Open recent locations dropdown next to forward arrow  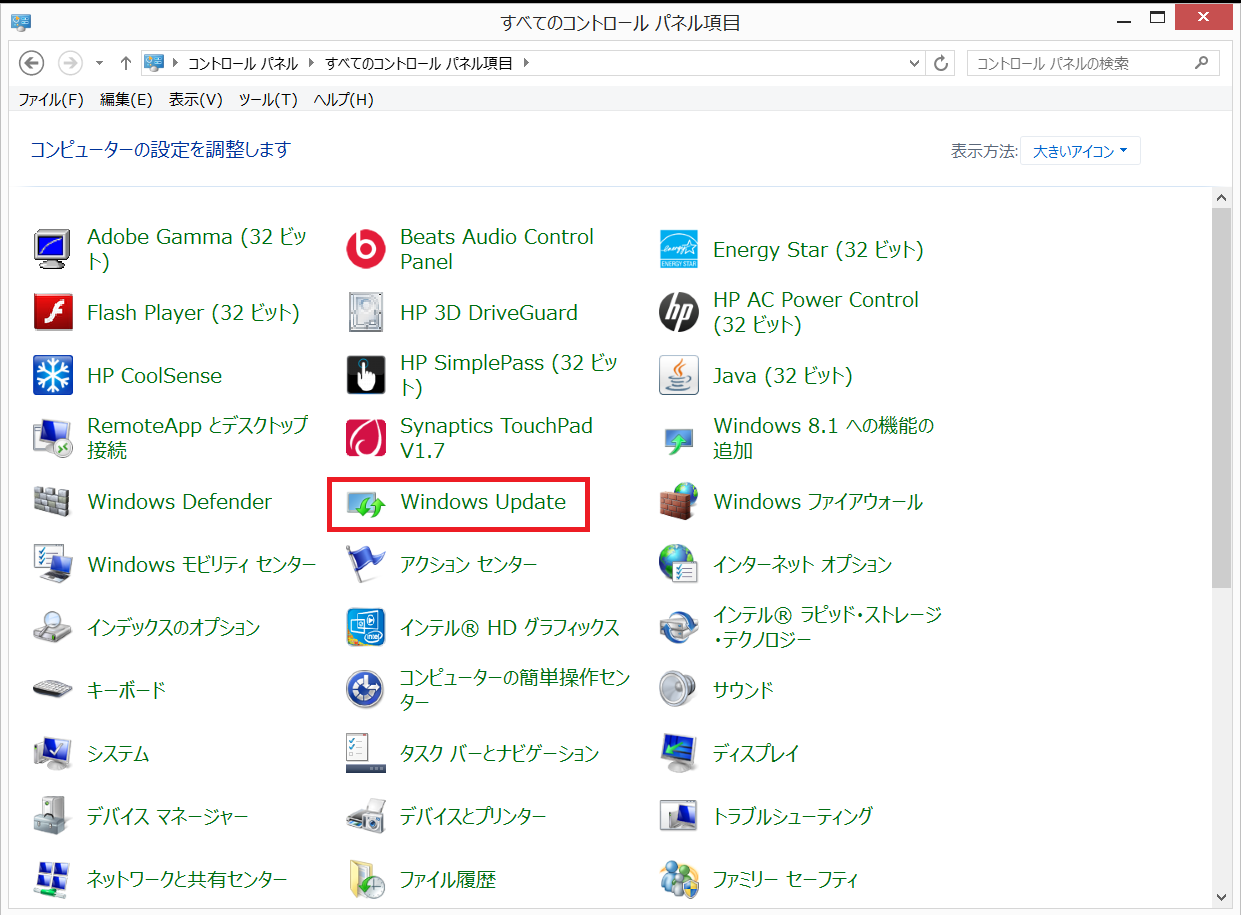pos(99,63)
